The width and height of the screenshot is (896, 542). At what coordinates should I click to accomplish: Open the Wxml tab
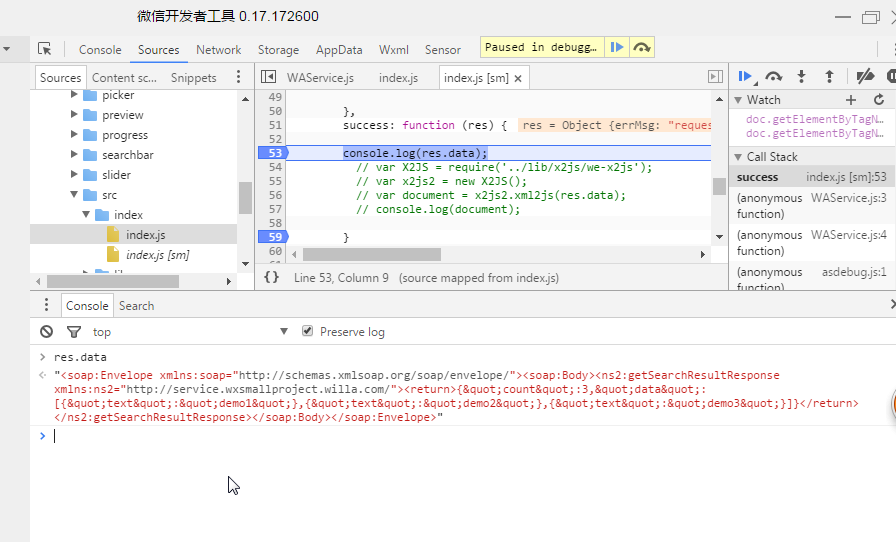[394, 50]
